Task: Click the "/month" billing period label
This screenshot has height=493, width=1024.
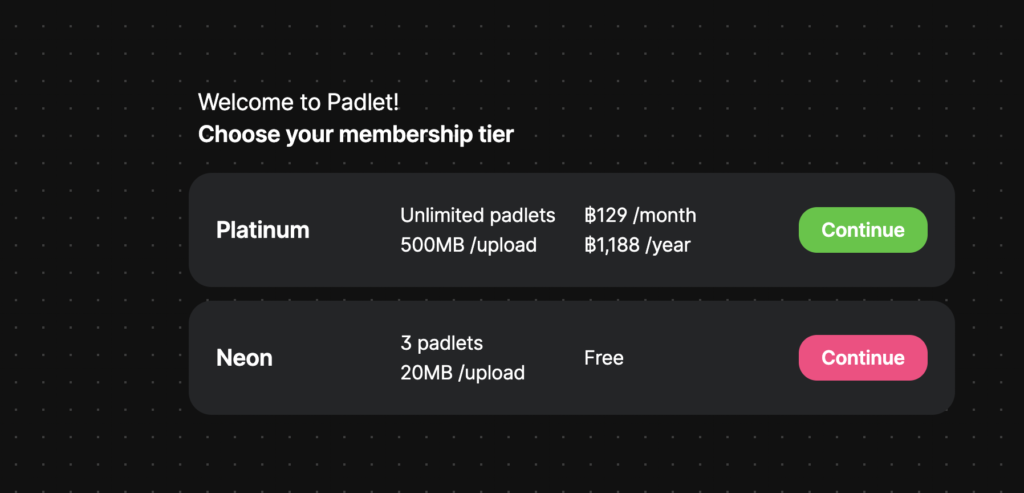Action: 665,215
